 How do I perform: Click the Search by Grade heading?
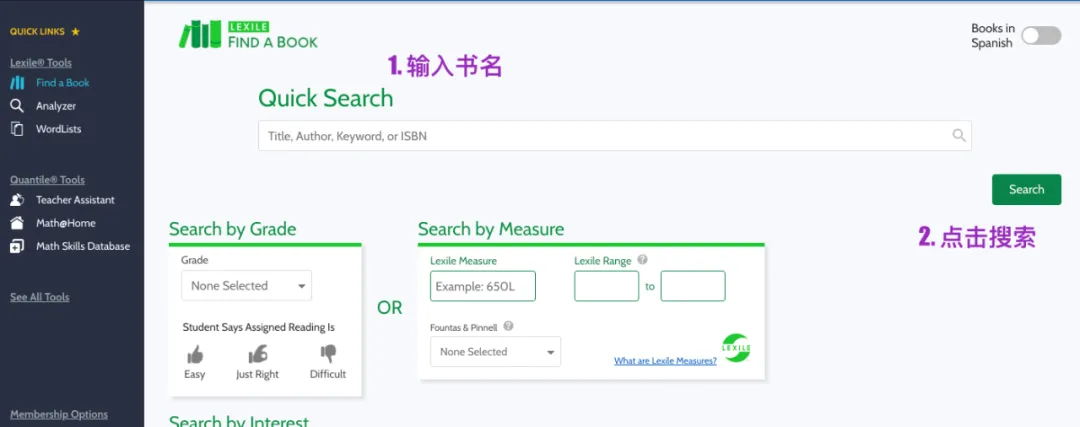pyautogui.click(x=233, y=229)
